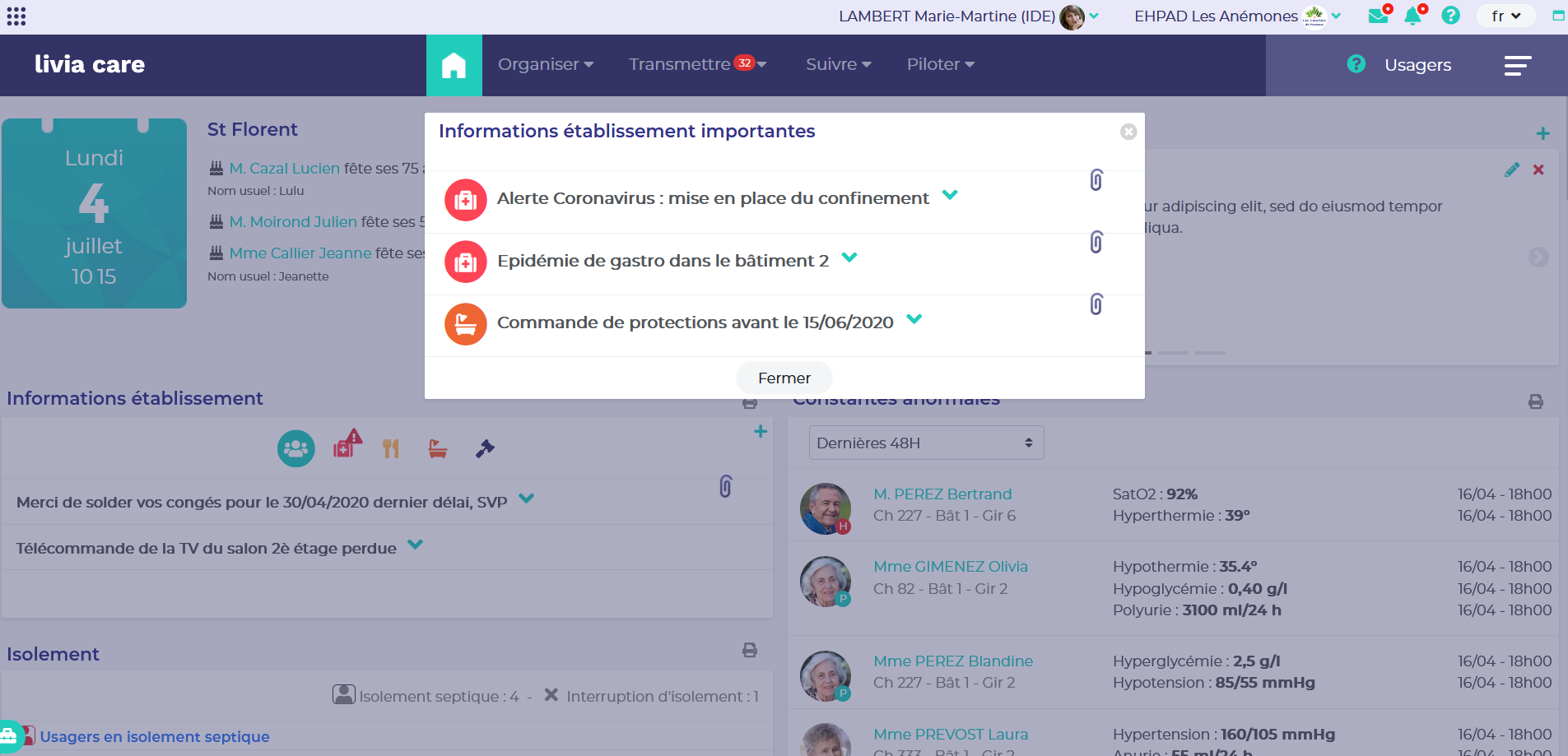The image size is (1568, 756).
Task: Open the fr language selector
Action: 1505,16
